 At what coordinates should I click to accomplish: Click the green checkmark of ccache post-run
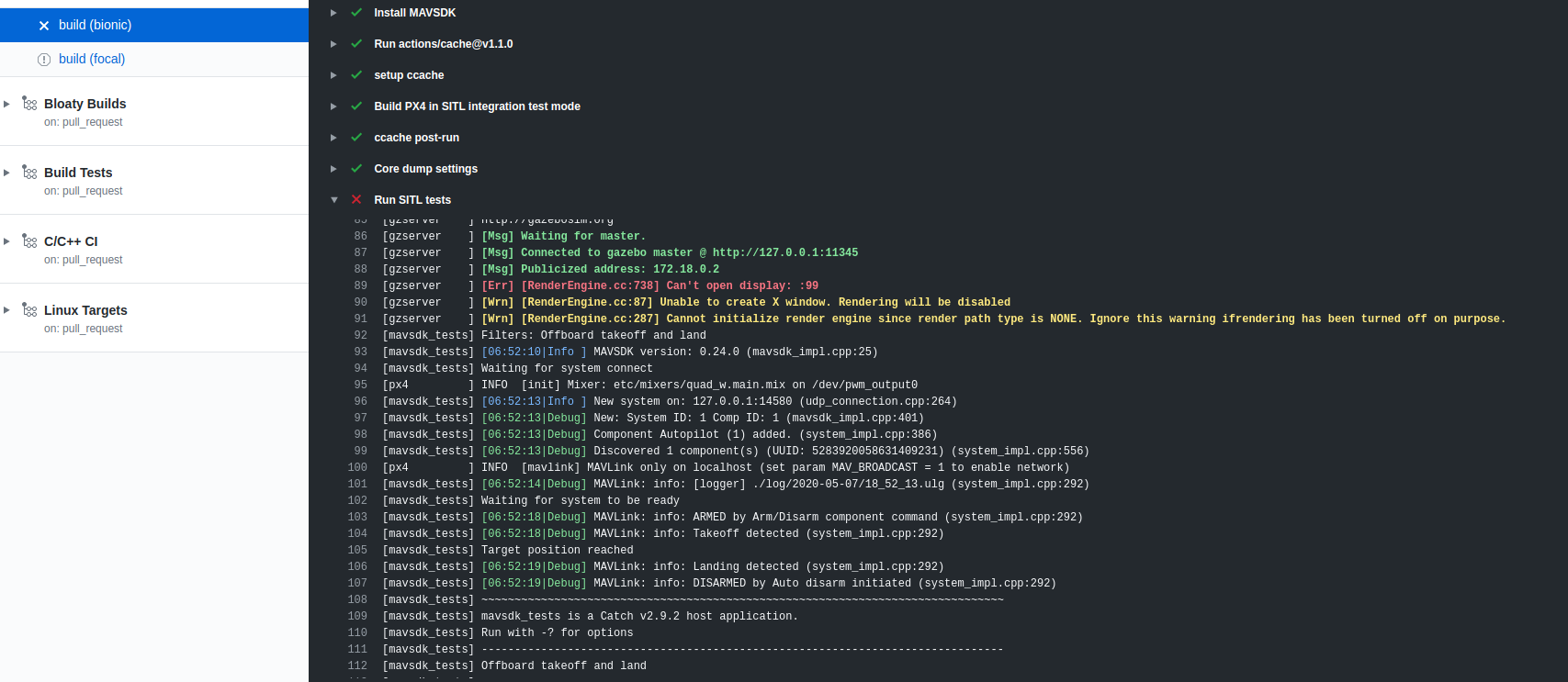tap(356, 138)
